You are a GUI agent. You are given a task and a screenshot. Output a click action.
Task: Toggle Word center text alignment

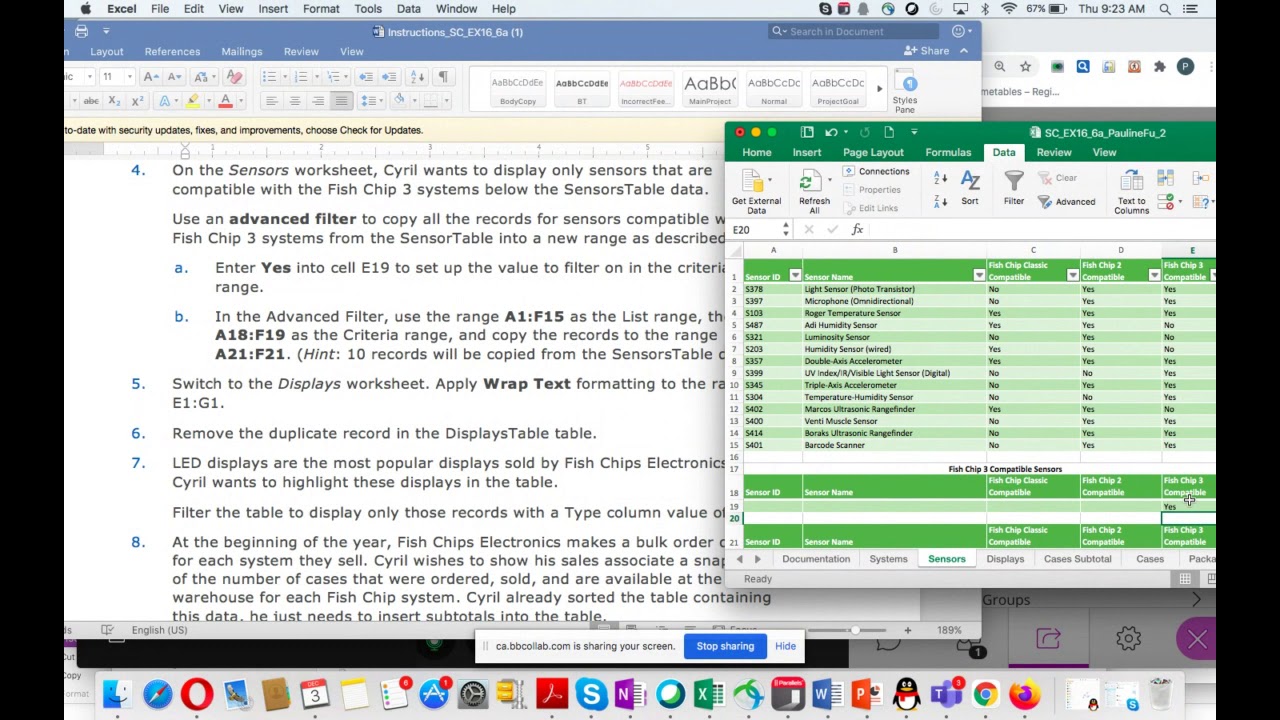(x=295, y=101)
